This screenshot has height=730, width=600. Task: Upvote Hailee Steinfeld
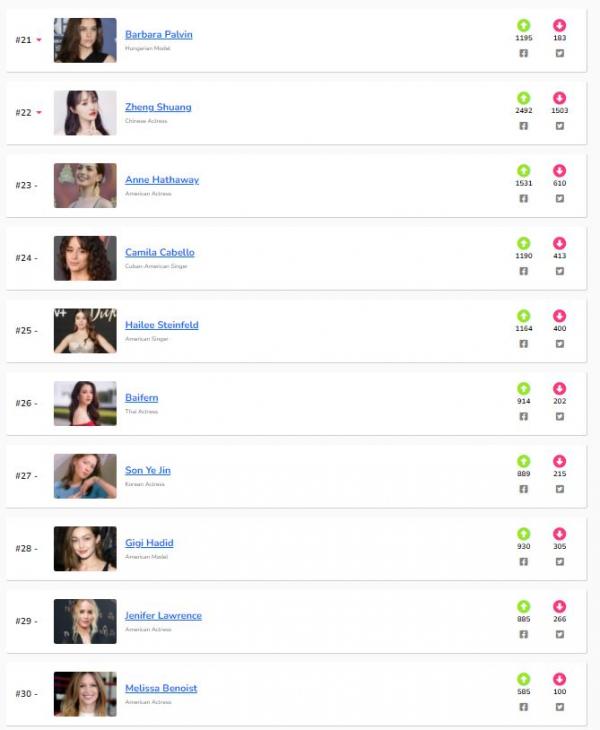point(523,316)
